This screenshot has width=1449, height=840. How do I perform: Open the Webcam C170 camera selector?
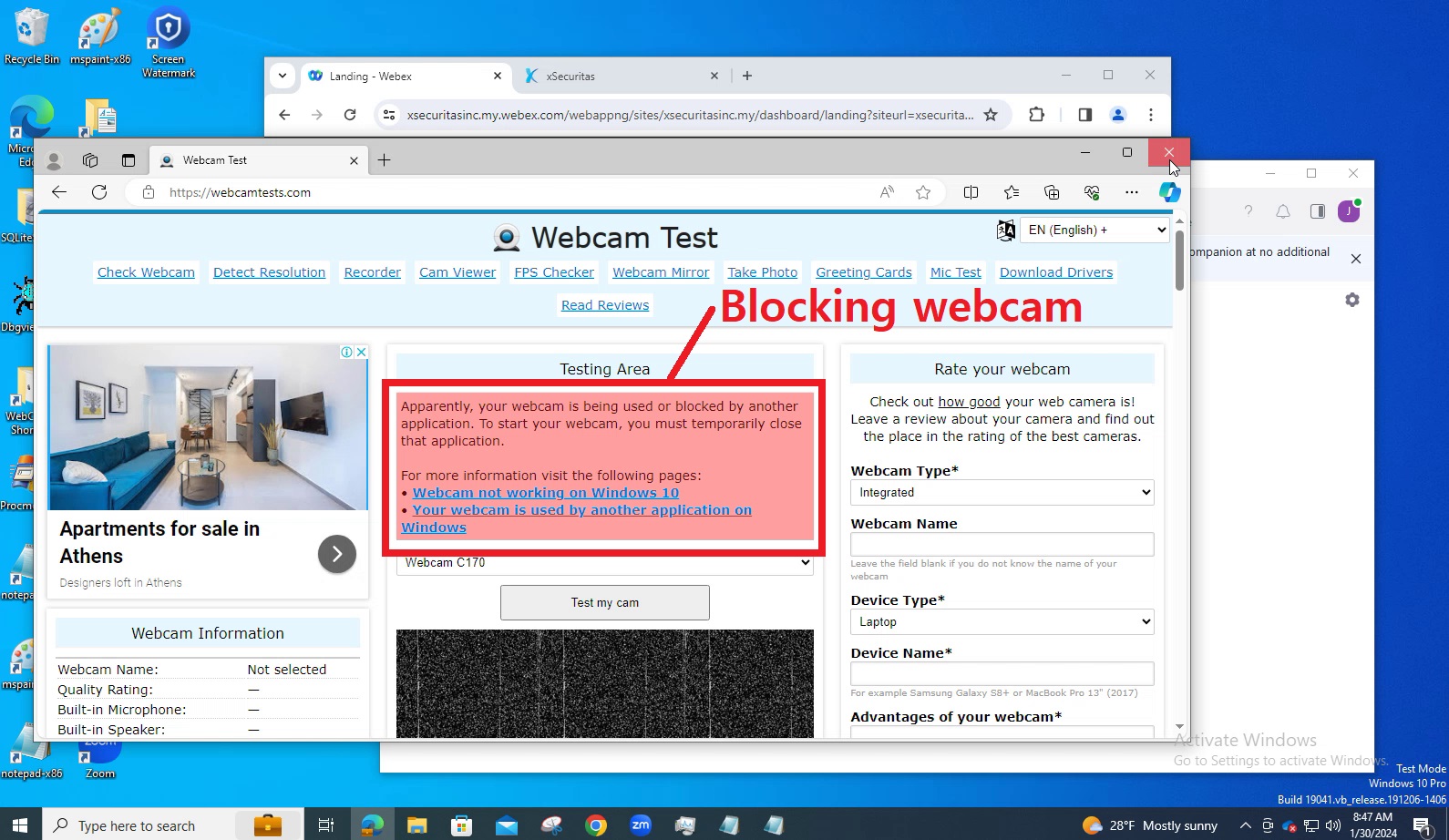604,563
